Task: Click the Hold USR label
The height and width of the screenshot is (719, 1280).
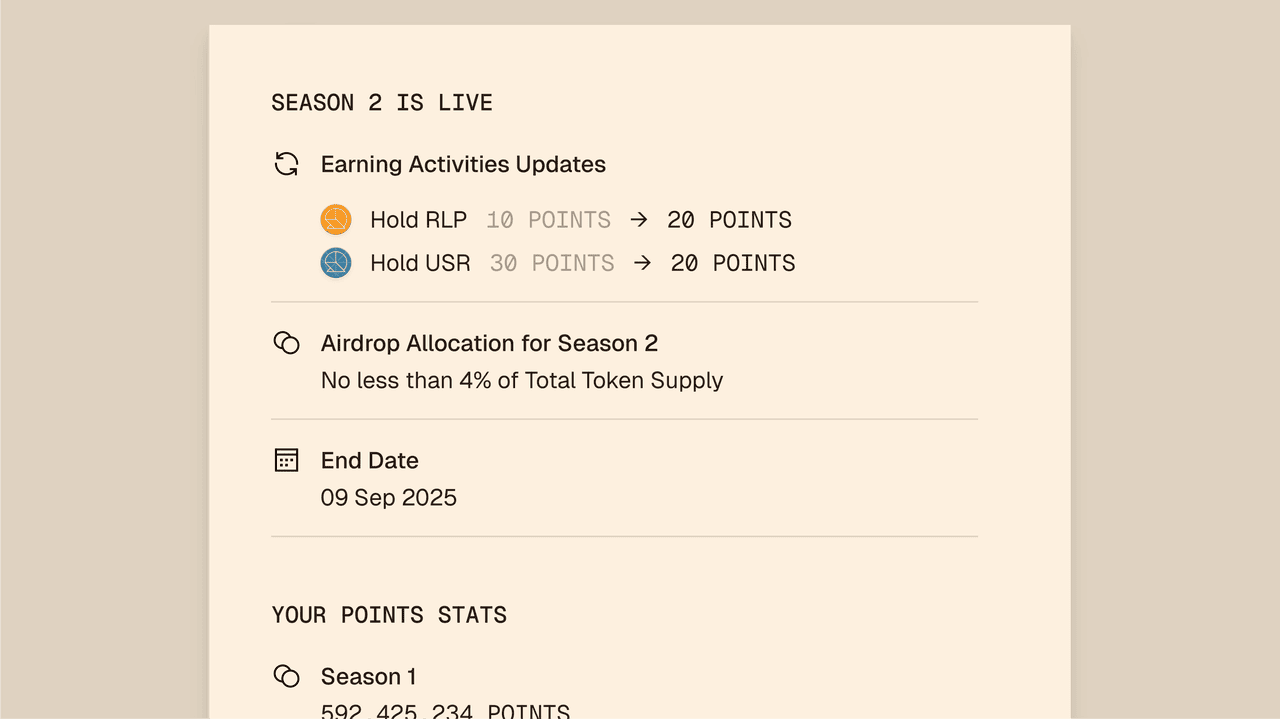Action: point(420,263)
